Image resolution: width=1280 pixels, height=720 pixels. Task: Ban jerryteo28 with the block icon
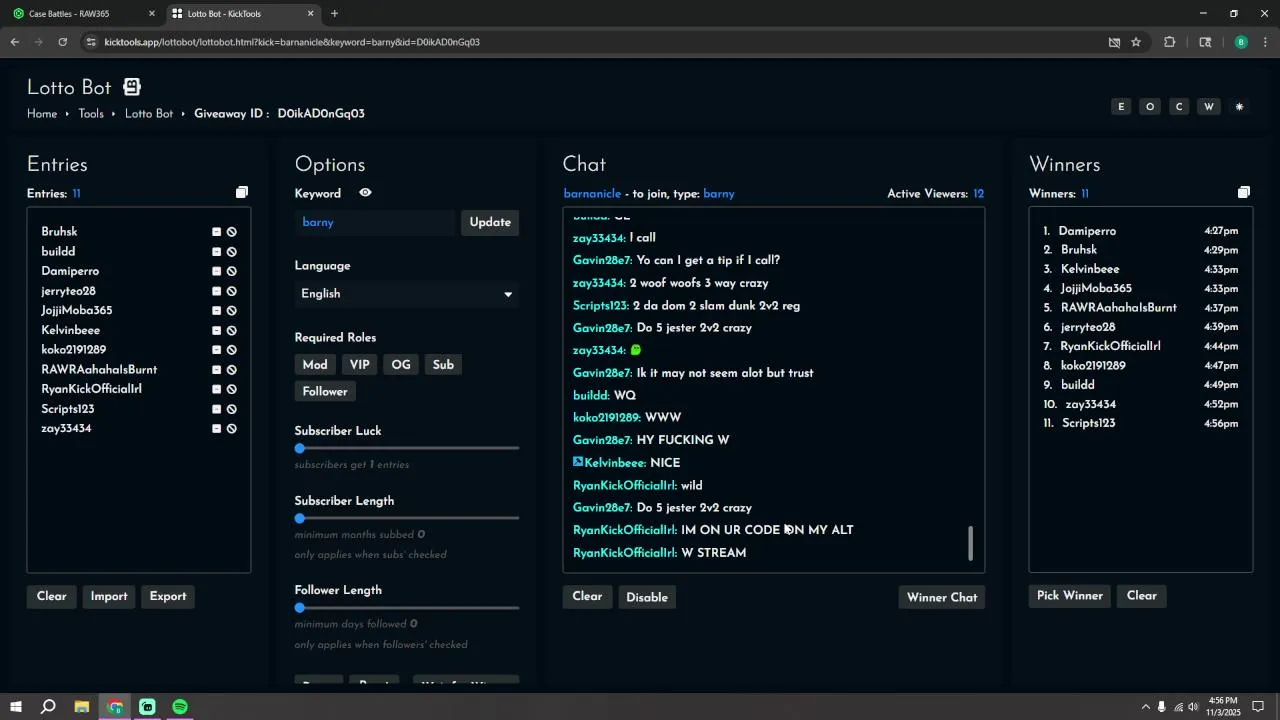point(231,291)
